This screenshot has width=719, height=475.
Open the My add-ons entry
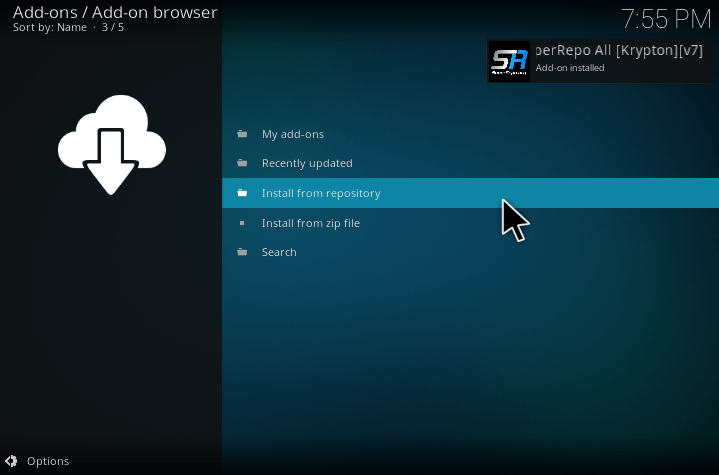293,134
